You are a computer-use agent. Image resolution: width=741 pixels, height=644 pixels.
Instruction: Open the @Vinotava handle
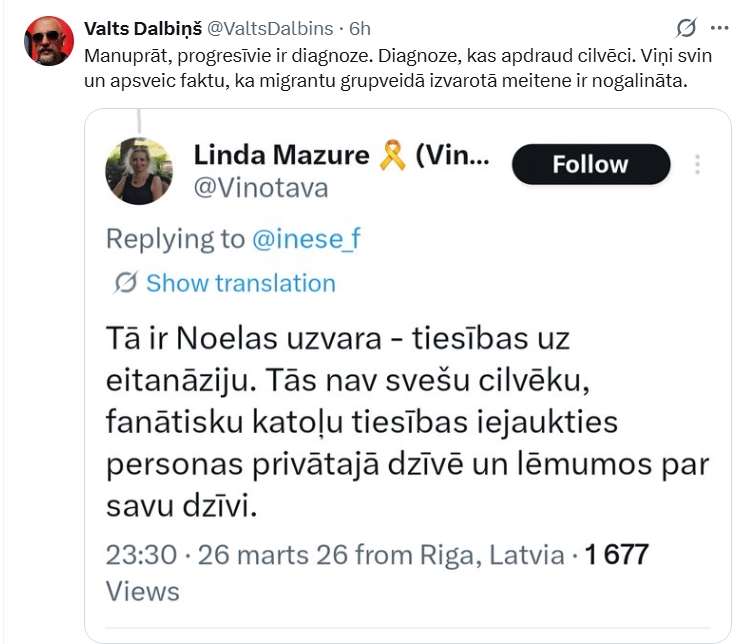pos(260,188)
